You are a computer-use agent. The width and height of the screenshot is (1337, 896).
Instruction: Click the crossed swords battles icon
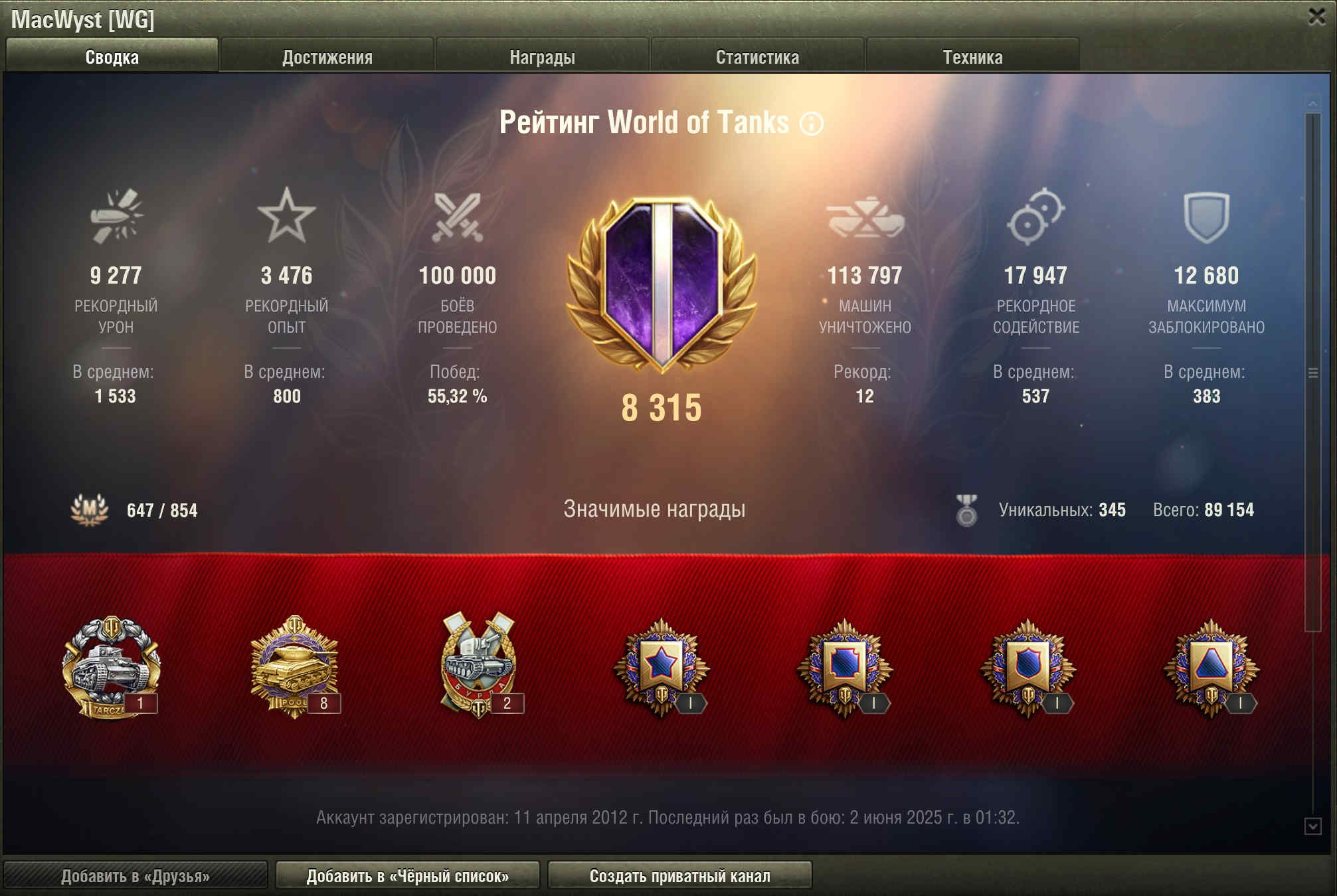[457, 217]
